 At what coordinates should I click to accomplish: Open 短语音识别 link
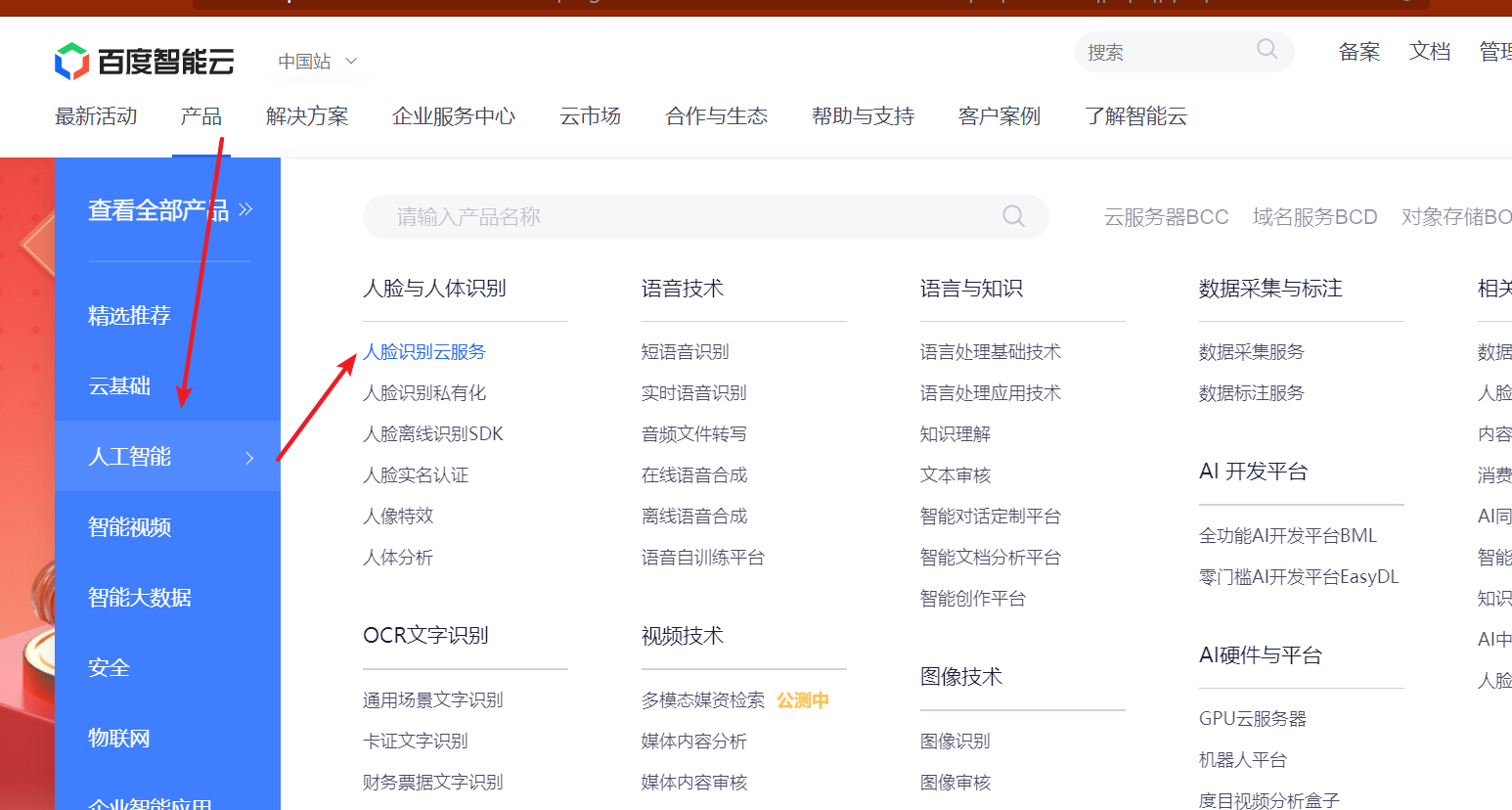(x=686, y=352)
